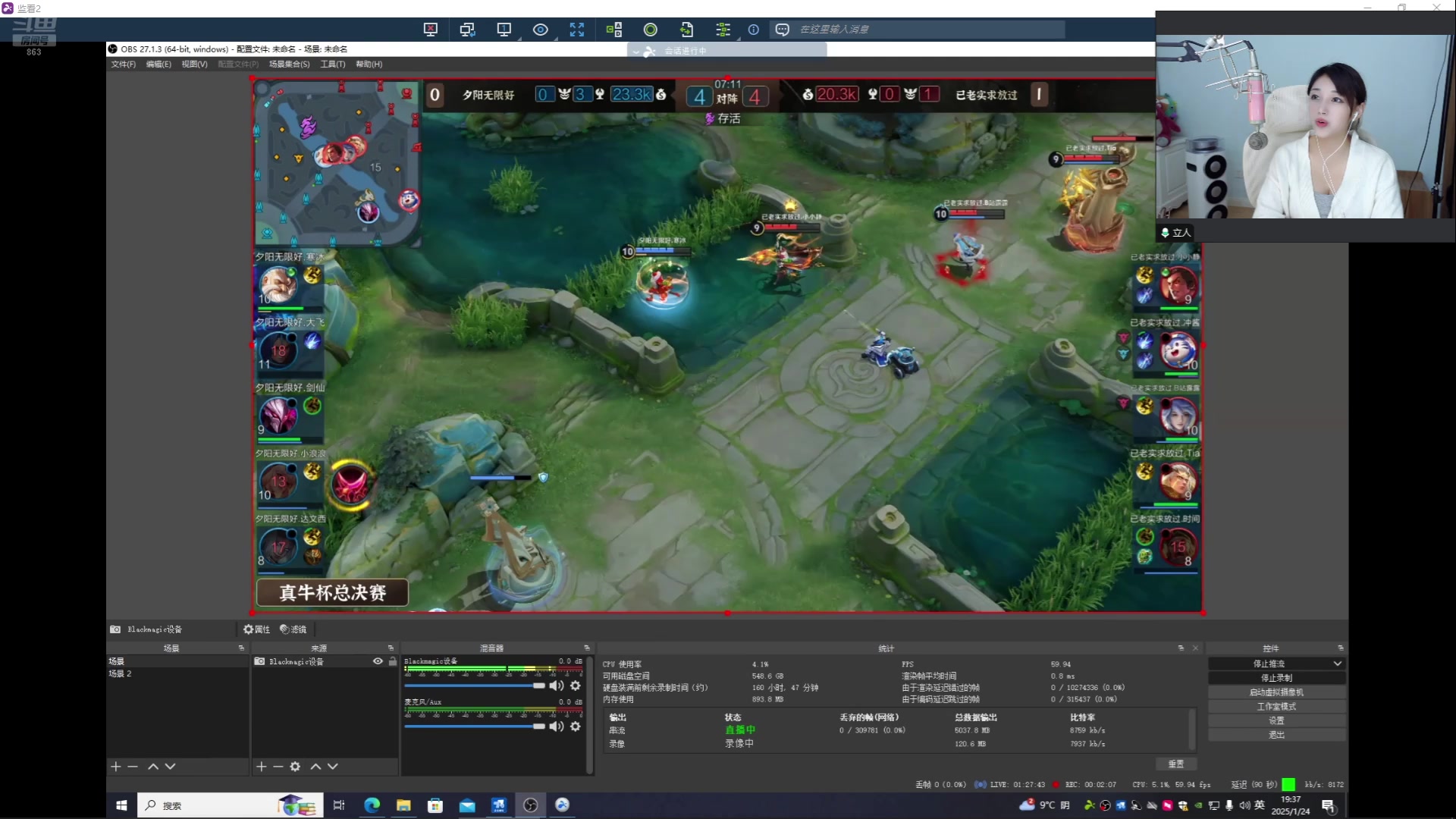The height and width of the screenshot is (819, 1456).
Task: Close the 统计 stats panel
Action: pos(1195,648)
